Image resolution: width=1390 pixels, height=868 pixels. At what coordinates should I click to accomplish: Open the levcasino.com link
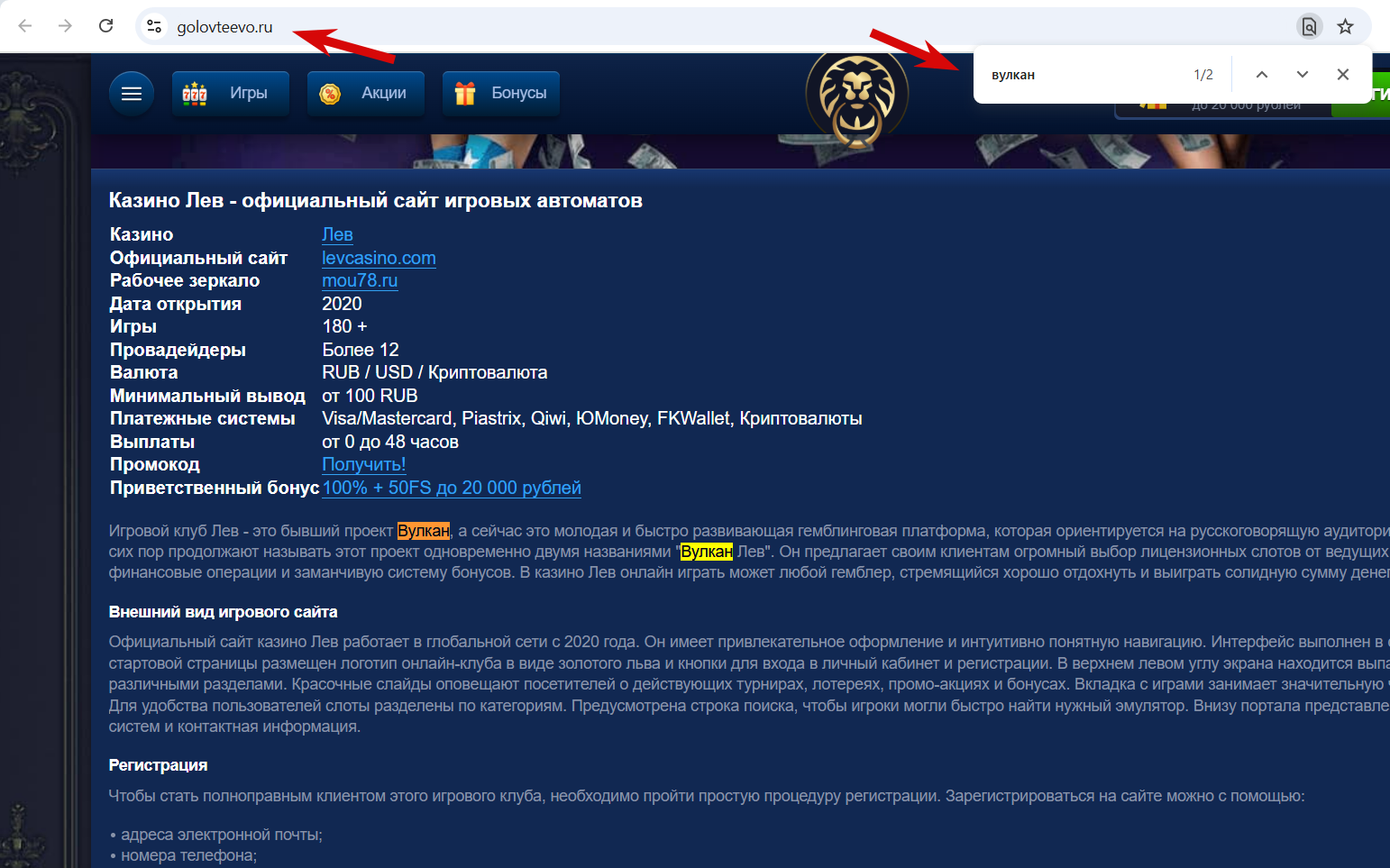coord(379,258)
